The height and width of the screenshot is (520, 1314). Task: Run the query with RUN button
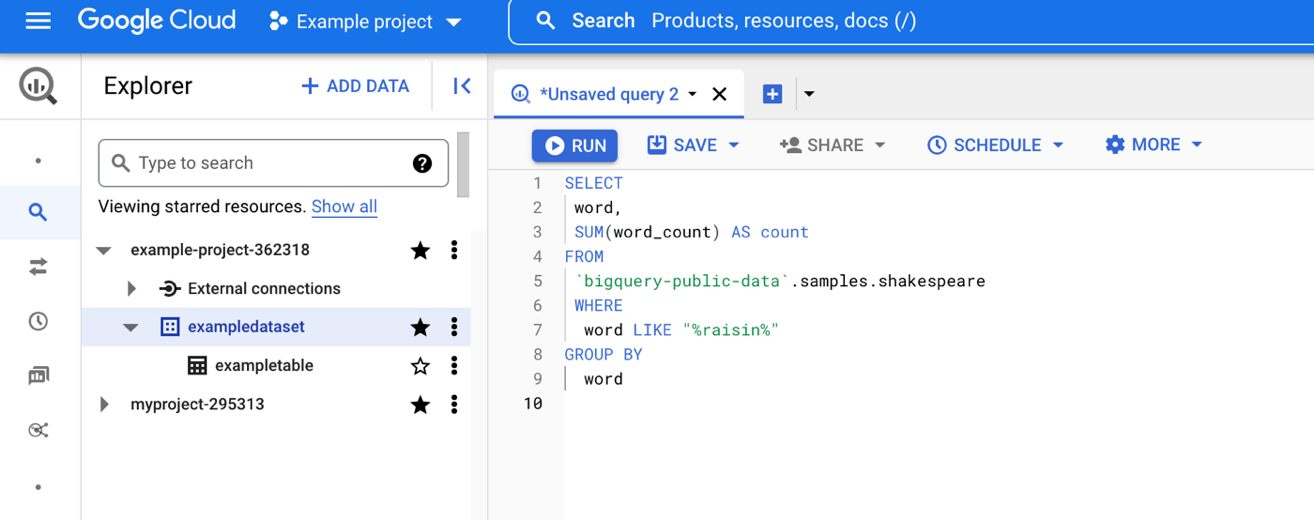[575, 145]
